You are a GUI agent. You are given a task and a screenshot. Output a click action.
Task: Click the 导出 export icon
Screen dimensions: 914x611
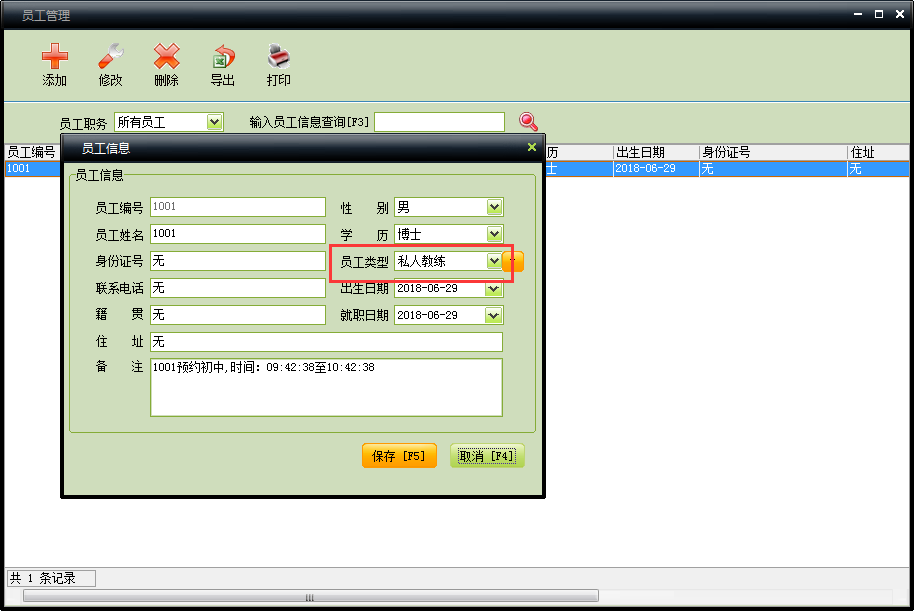pyautogui.click(x=222, y=57)
